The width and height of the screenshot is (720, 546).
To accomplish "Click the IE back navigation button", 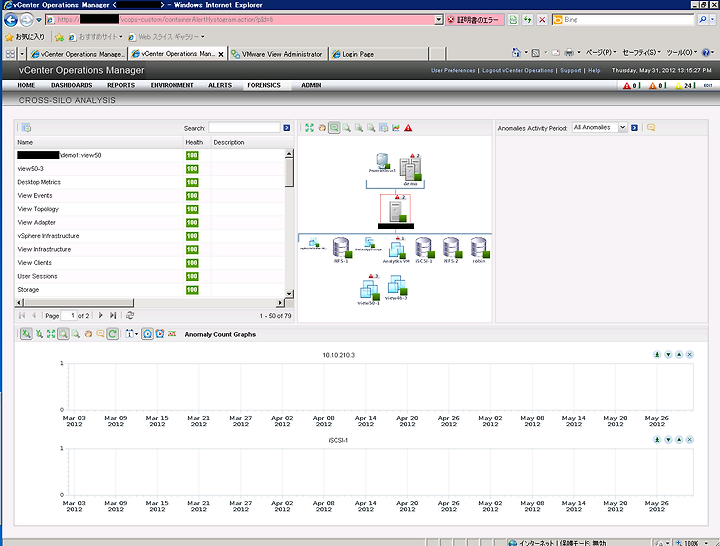I will click(11, 20).
